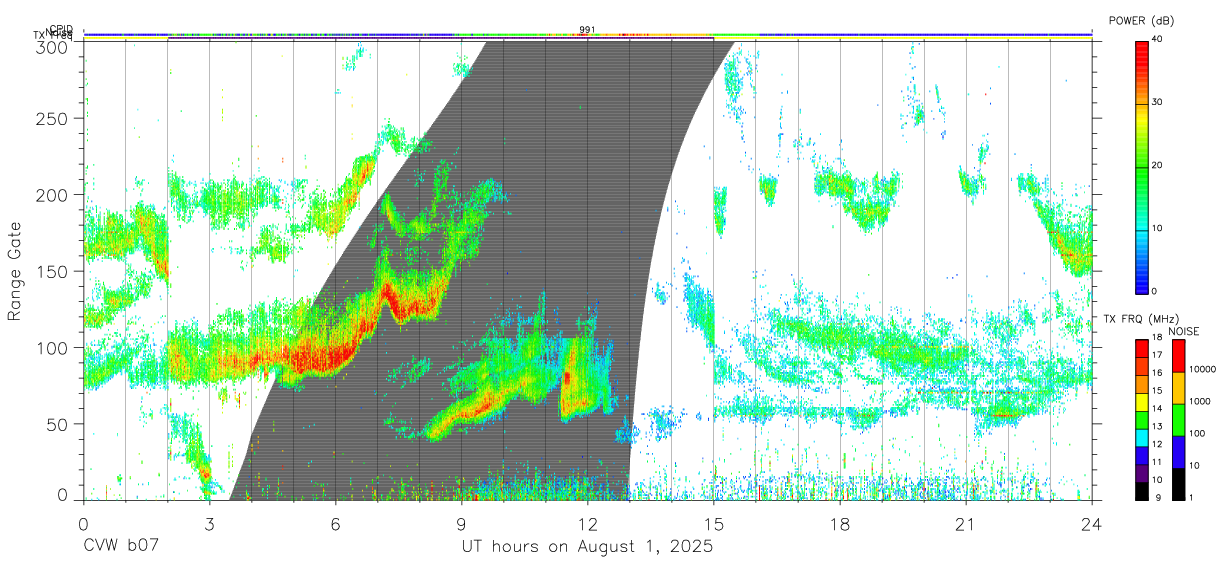Click the 'CPID' label at top left

[61, 29]
